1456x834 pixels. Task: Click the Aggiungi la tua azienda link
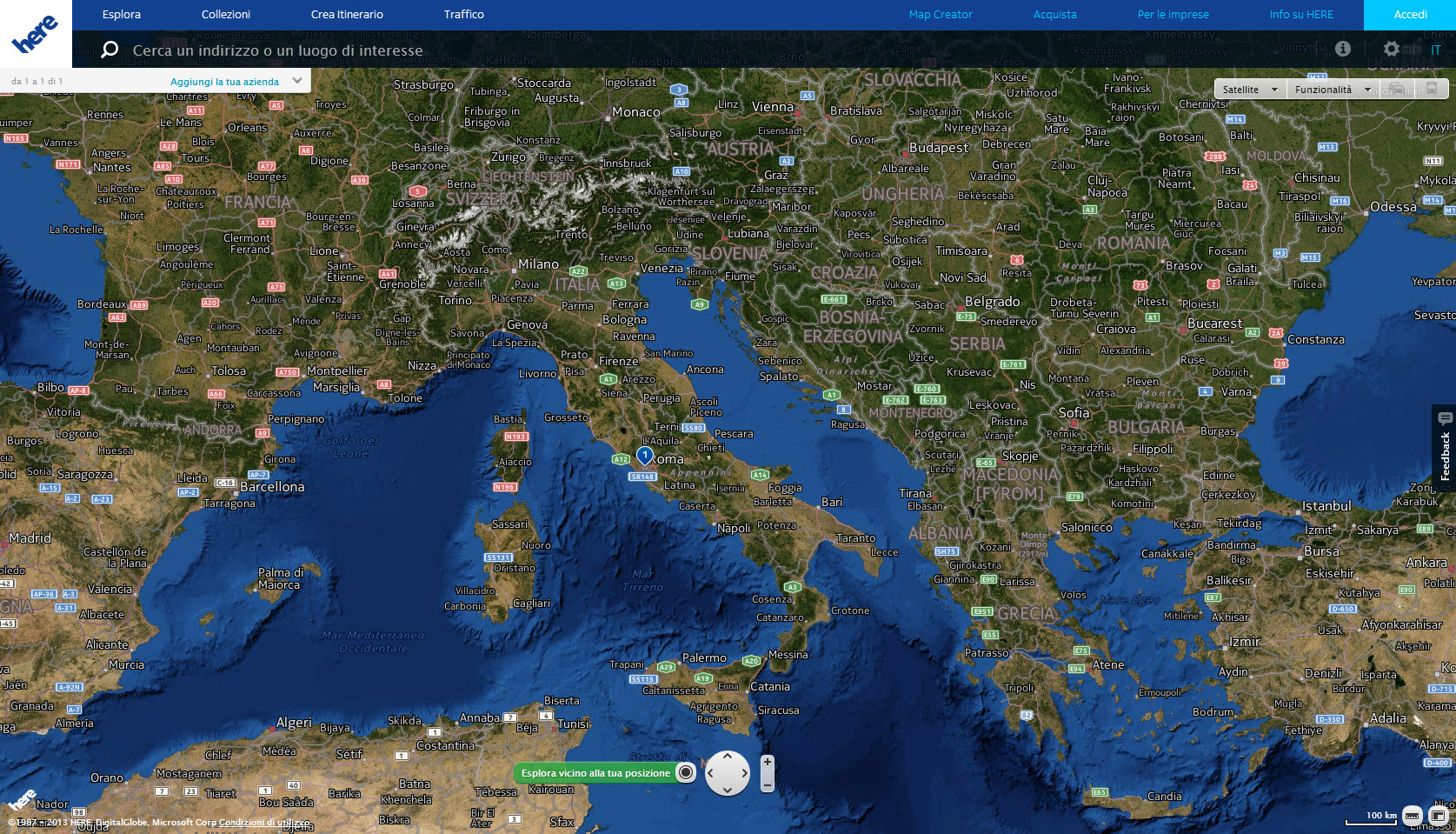tap(224, 82)
